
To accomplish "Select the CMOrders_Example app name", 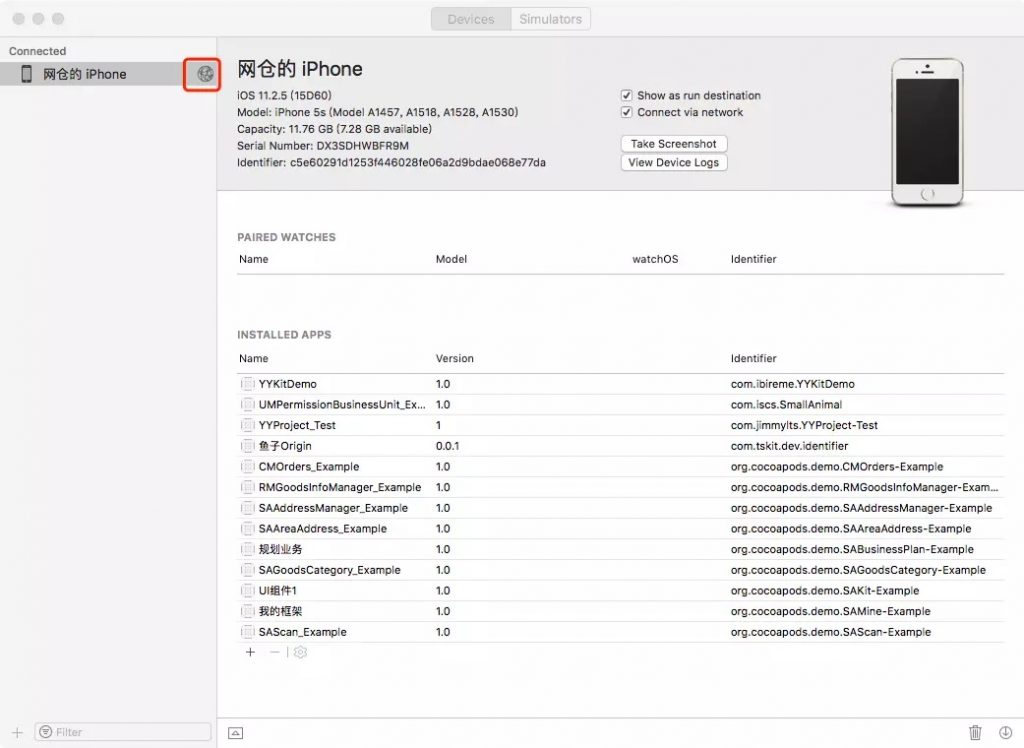I will click(x=309, y=466).
